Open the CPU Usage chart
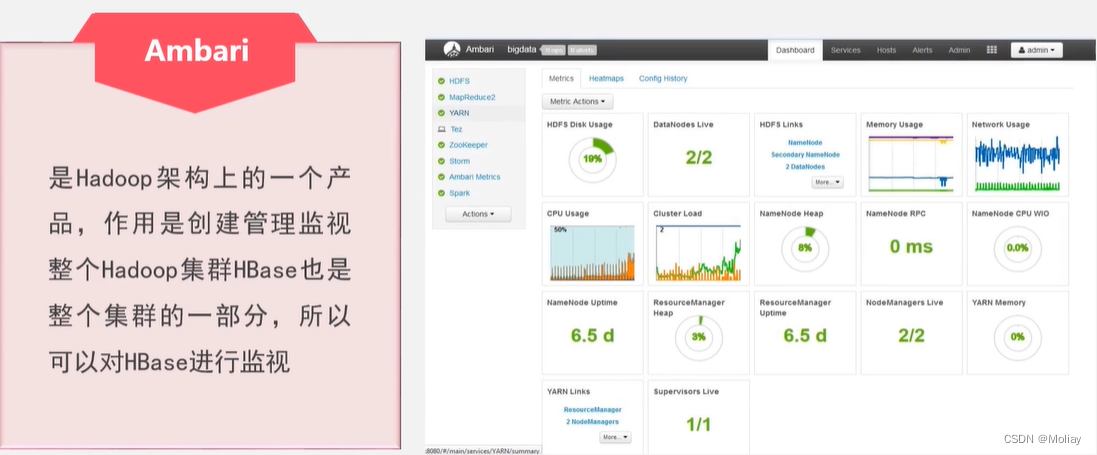 592,253
